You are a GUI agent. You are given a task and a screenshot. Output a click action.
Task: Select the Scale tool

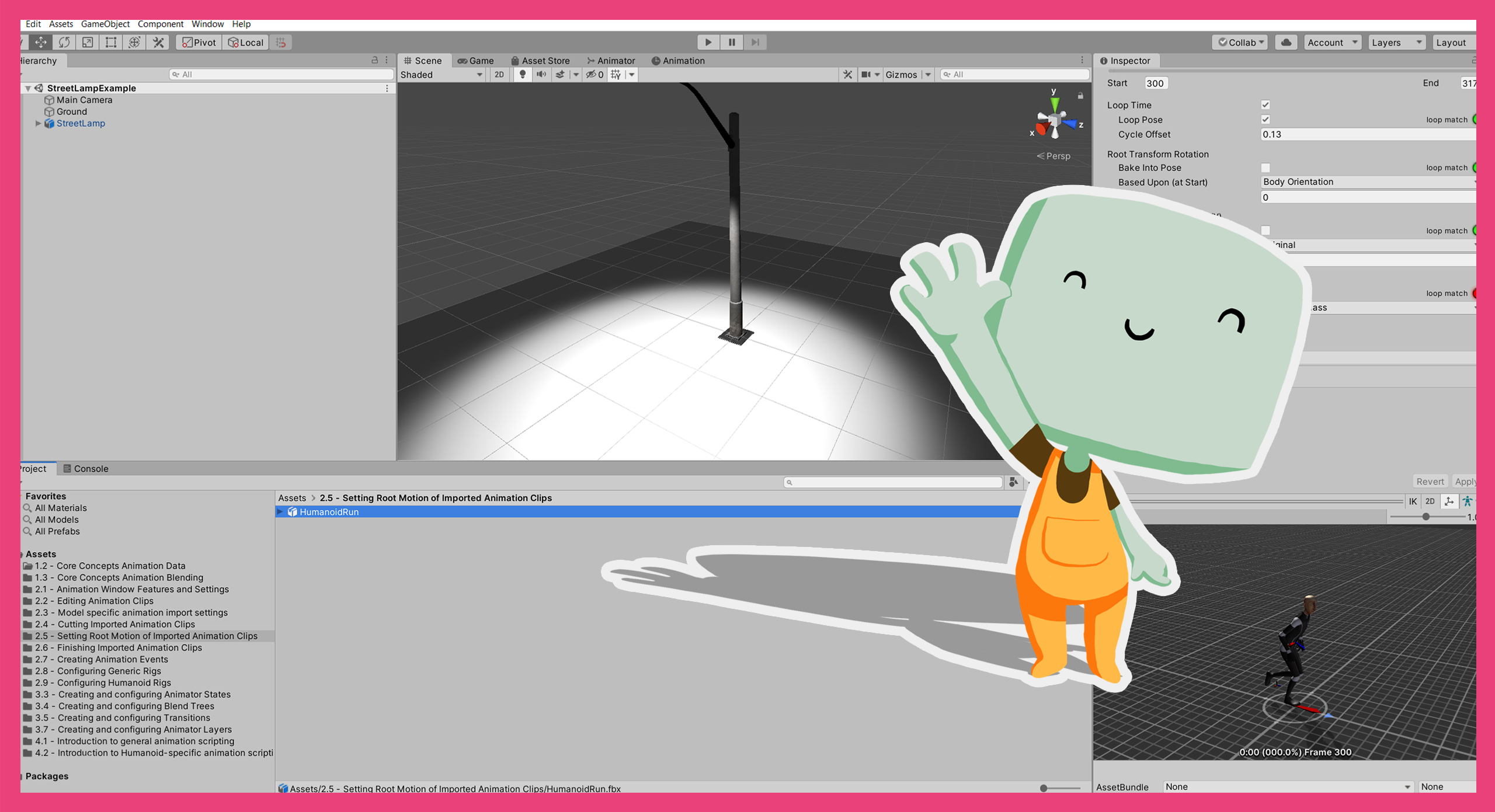(88, 43)
